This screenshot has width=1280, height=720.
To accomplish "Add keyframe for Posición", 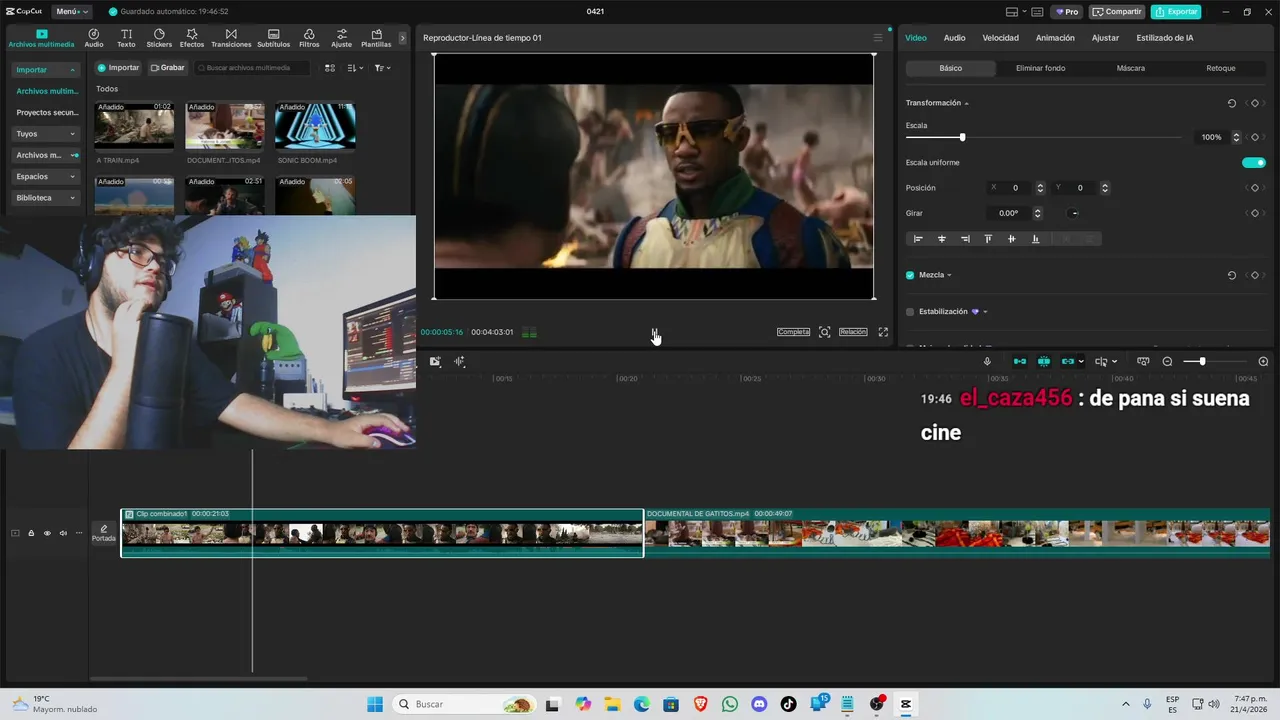I will coord(1254,188).
